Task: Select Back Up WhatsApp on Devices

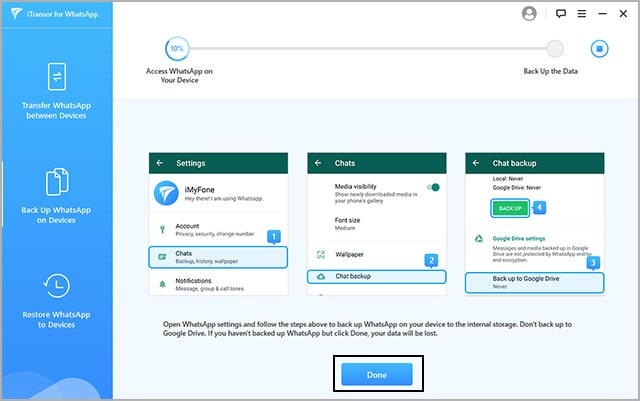Action: click(56, 196)
